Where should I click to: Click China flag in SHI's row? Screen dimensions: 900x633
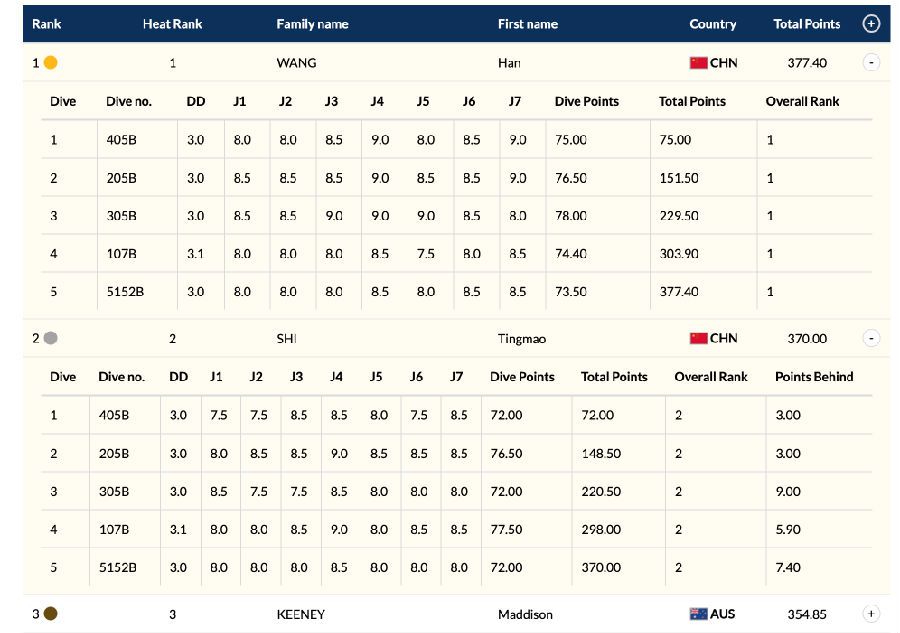[698, 338]
